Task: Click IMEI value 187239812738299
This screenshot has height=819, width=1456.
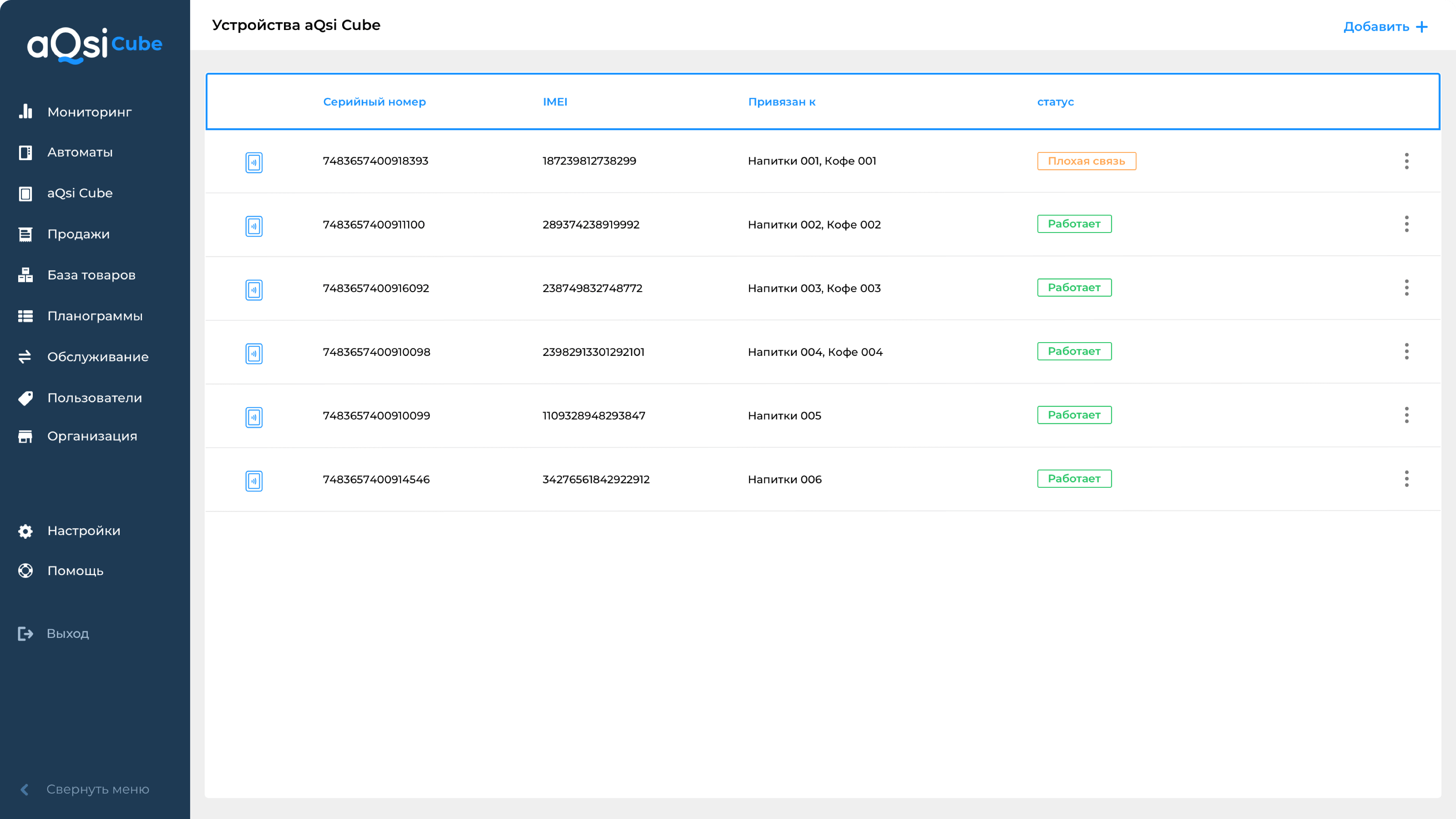Action: [589, 161]
